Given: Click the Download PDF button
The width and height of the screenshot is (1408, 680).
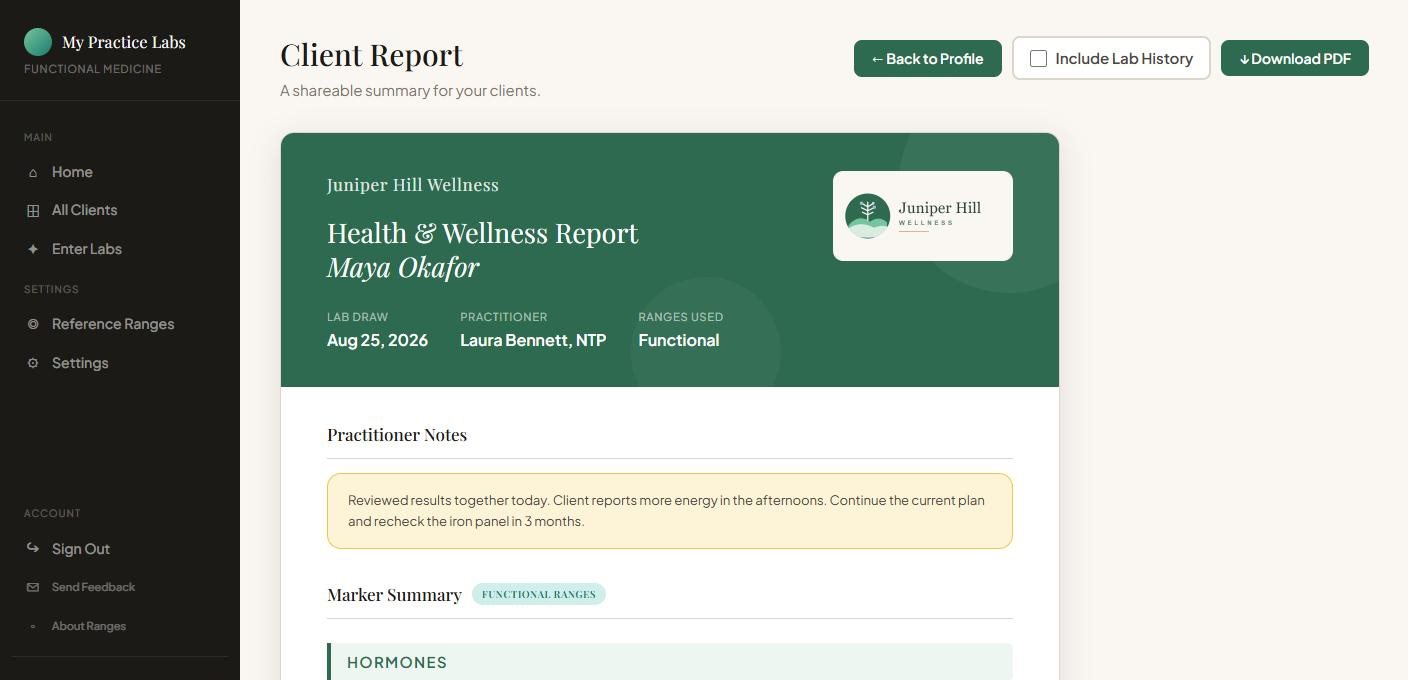Looking at the screenshot, I should (1295, 58).
